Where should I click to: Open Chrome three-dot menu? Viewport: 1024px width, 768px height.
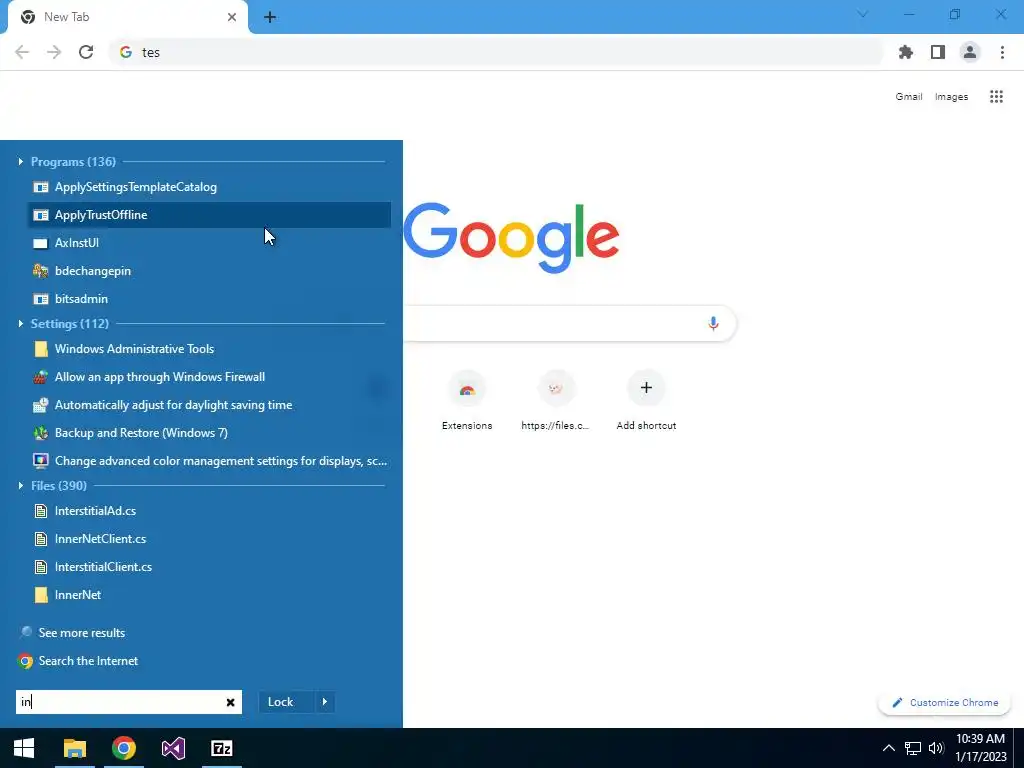[x=1002, y=52]
